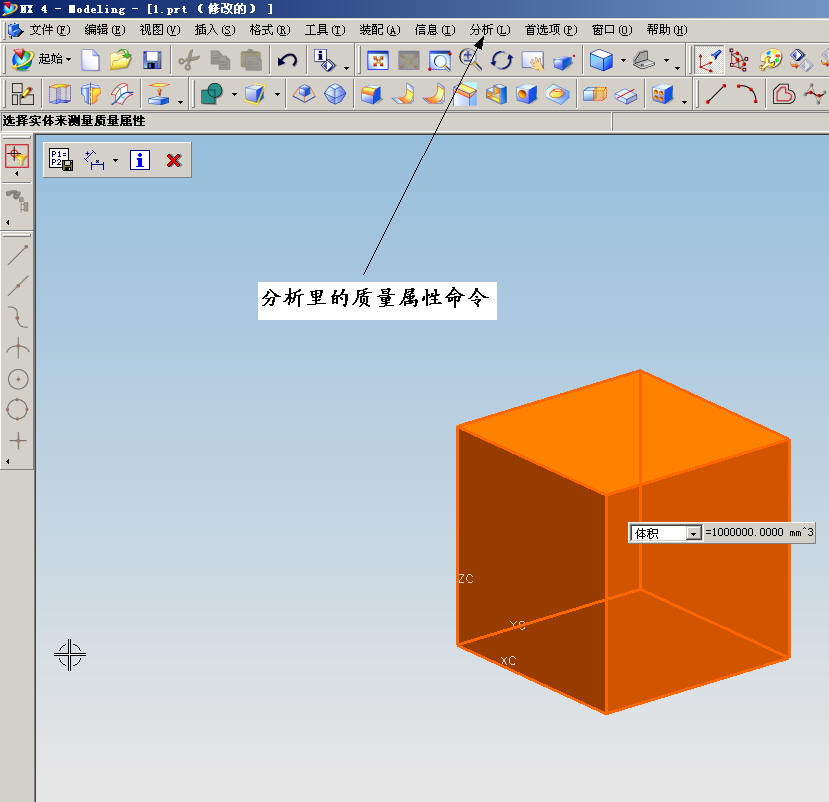Select the Pan hand tool
The image size is (829, 802).
532,61
